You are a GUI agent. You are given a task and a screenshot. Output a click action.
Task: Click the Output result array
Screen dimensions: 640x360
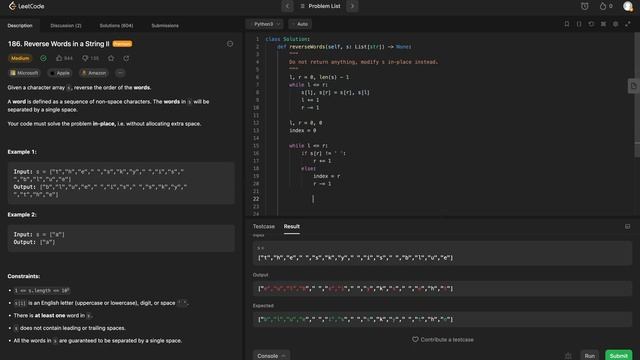442,289
